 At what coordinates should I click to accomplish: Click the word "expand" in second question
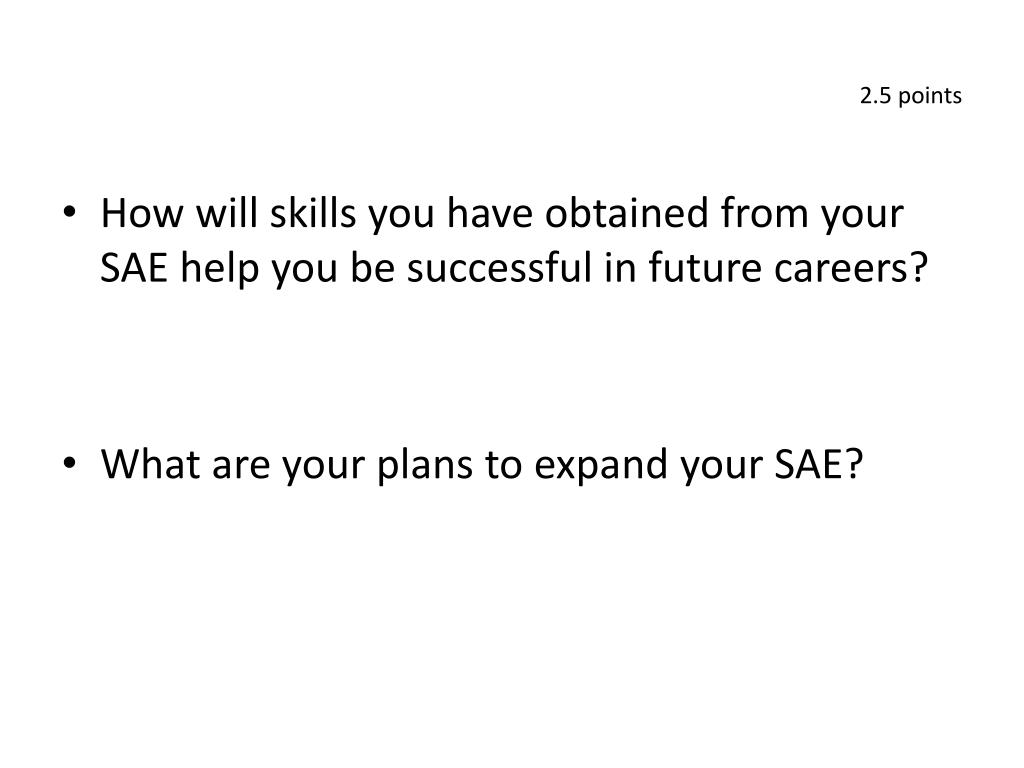(600, 466)
